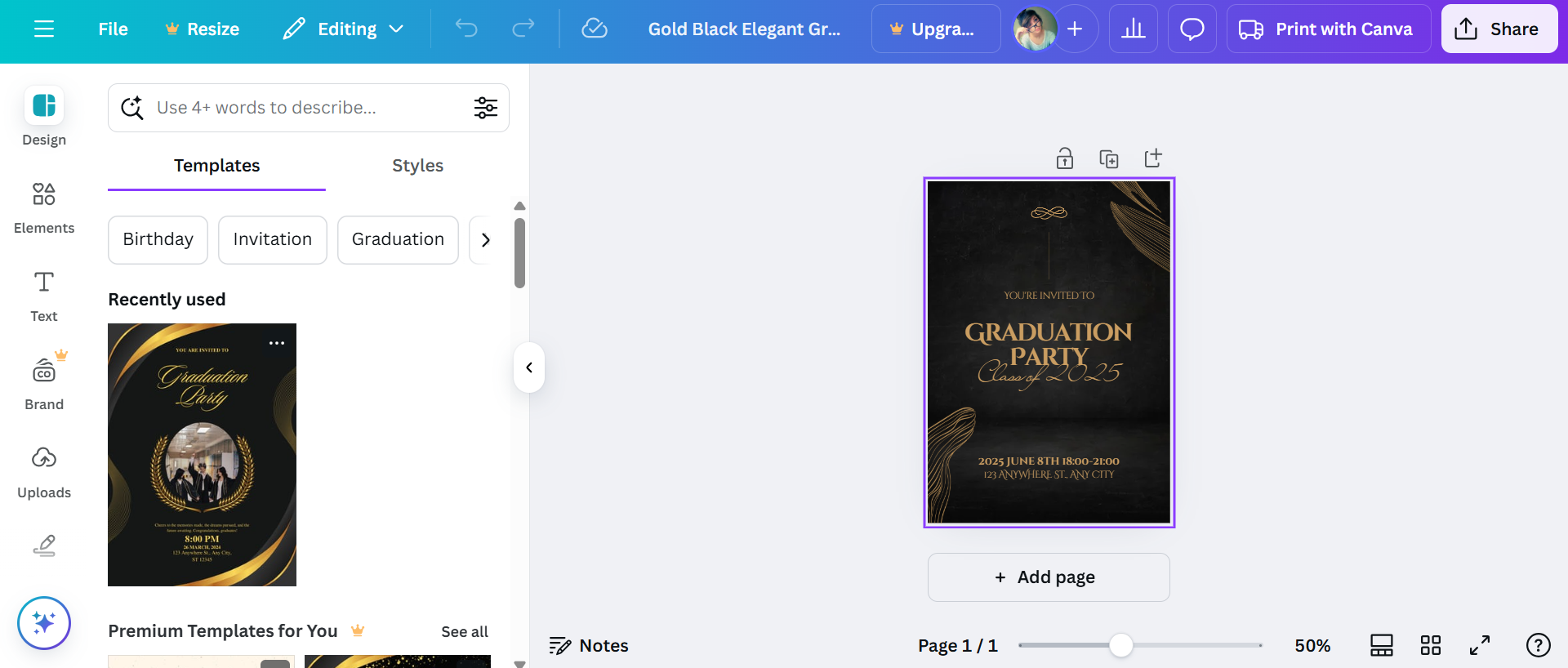
Task: Click the Upgrade button
Action: point(936,29)
